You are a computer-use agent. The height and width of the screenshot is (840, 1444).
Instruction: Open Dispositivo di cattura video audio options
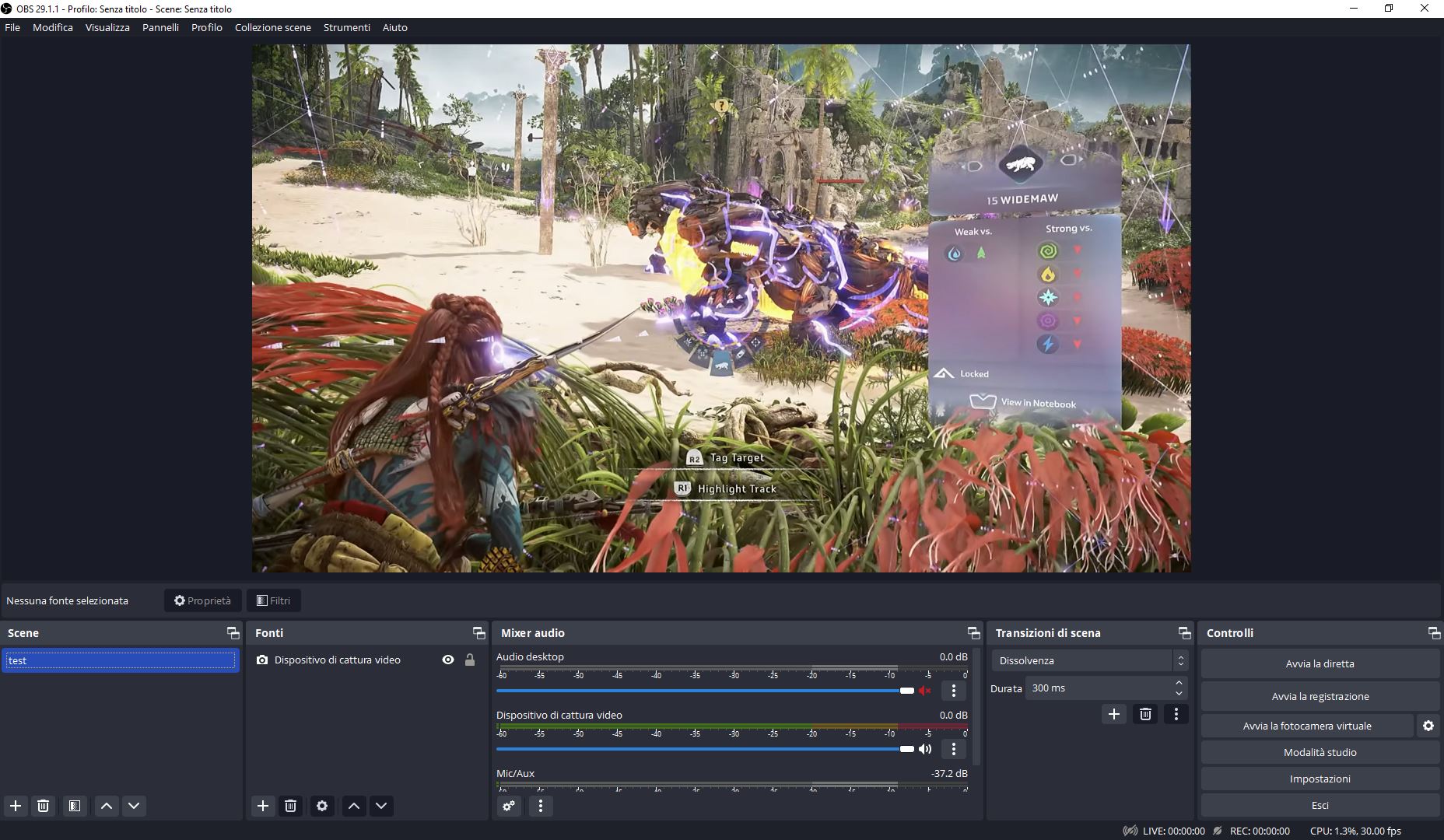(x=954, y=749)
